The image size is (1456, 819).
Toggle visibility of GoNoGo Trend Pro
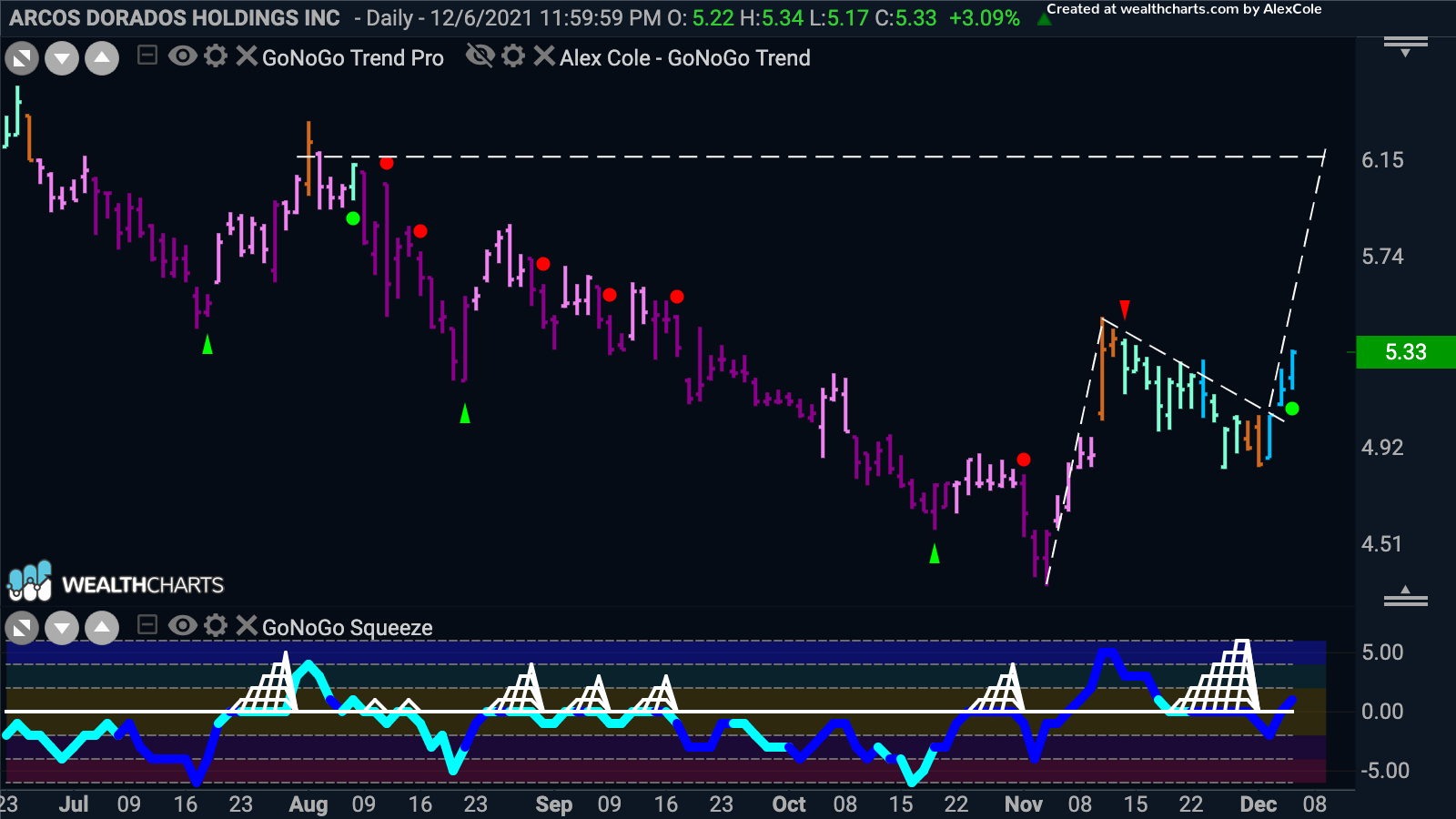click(x=182, y=56)
